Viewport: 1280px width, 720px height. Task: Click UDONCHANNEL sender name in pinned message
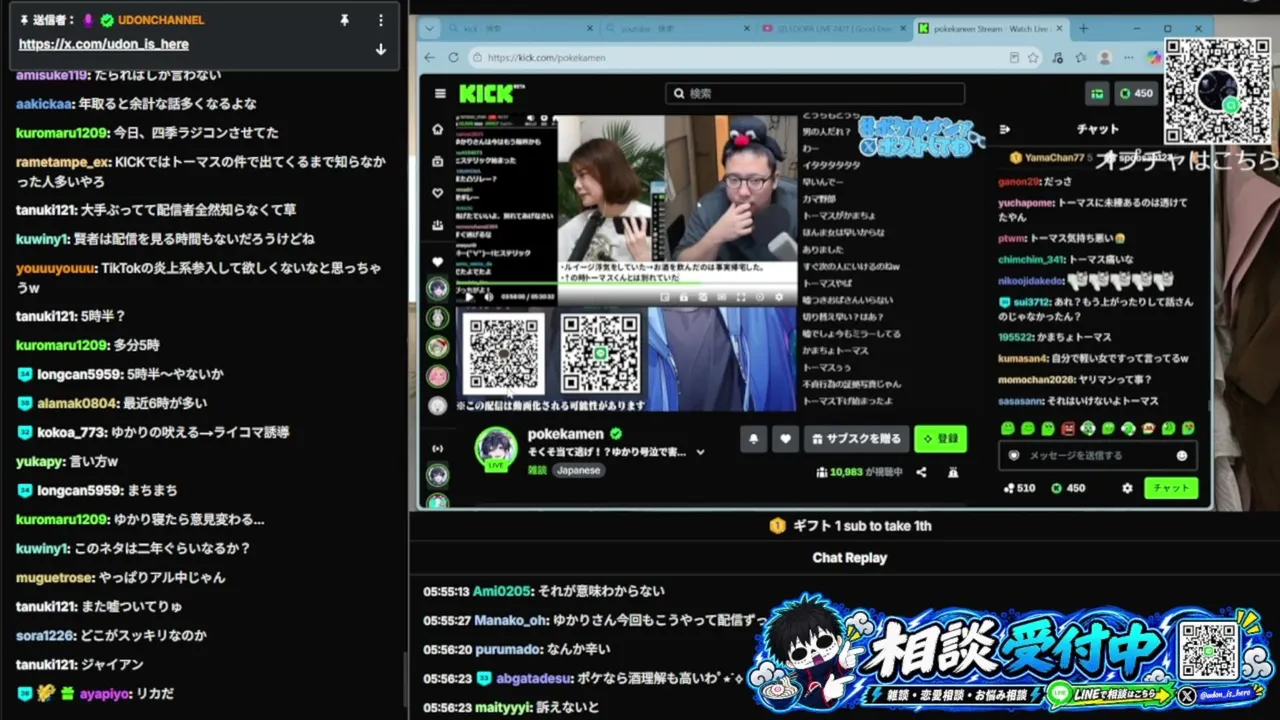tap(161, 20)
